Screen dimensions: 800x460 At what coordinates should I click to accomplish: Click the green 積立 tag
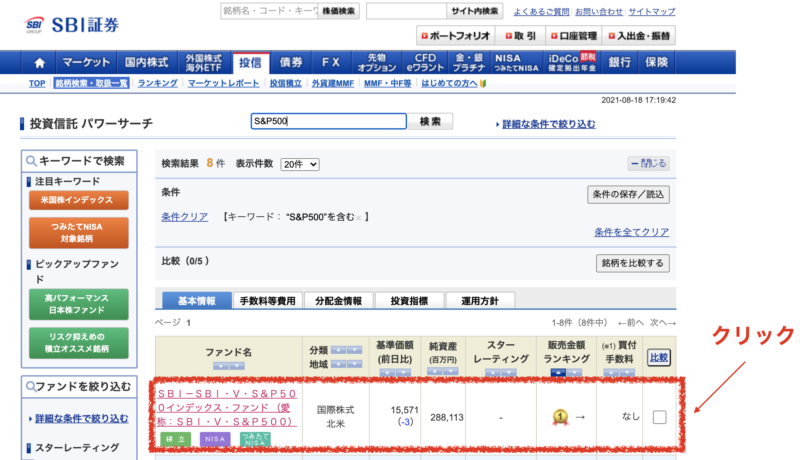tap(176, 439)
